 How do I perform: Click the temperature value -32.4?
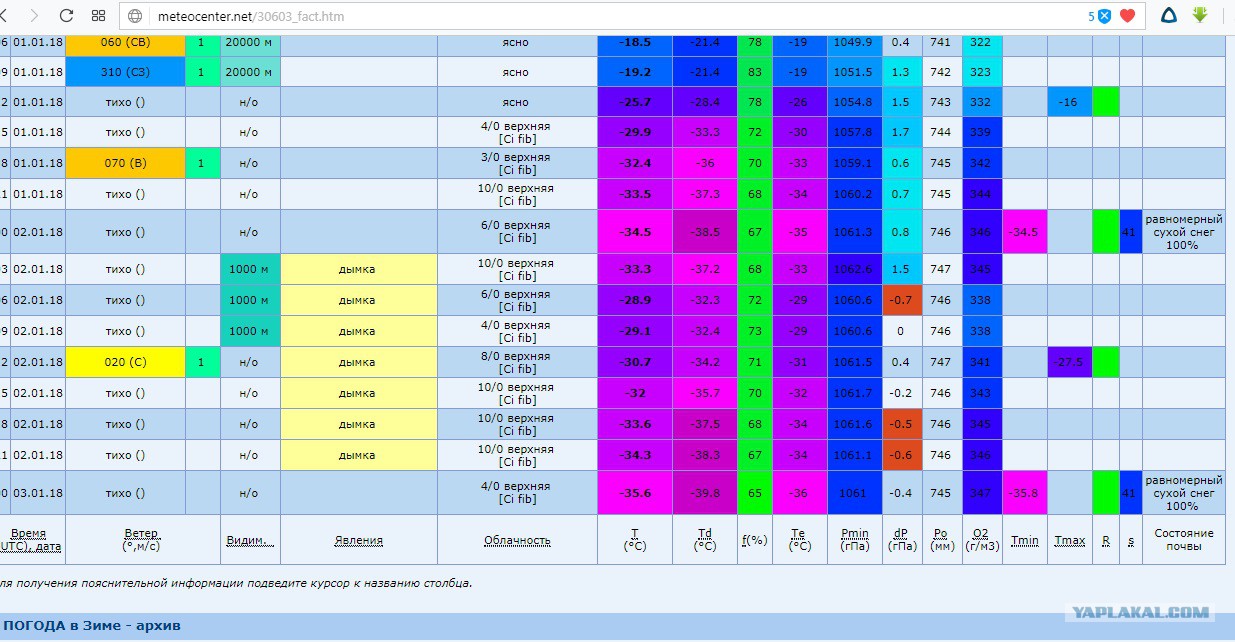[x=635, y=163]
